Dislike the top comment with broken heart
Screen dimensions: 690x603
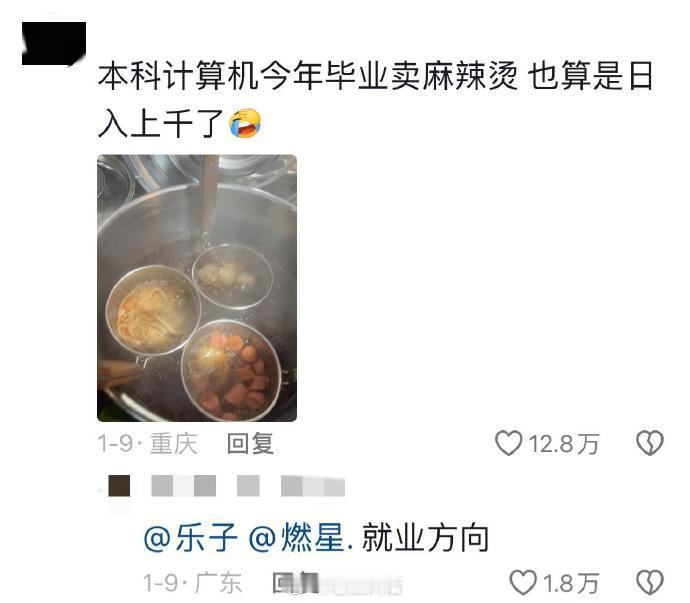pos(650,443)
